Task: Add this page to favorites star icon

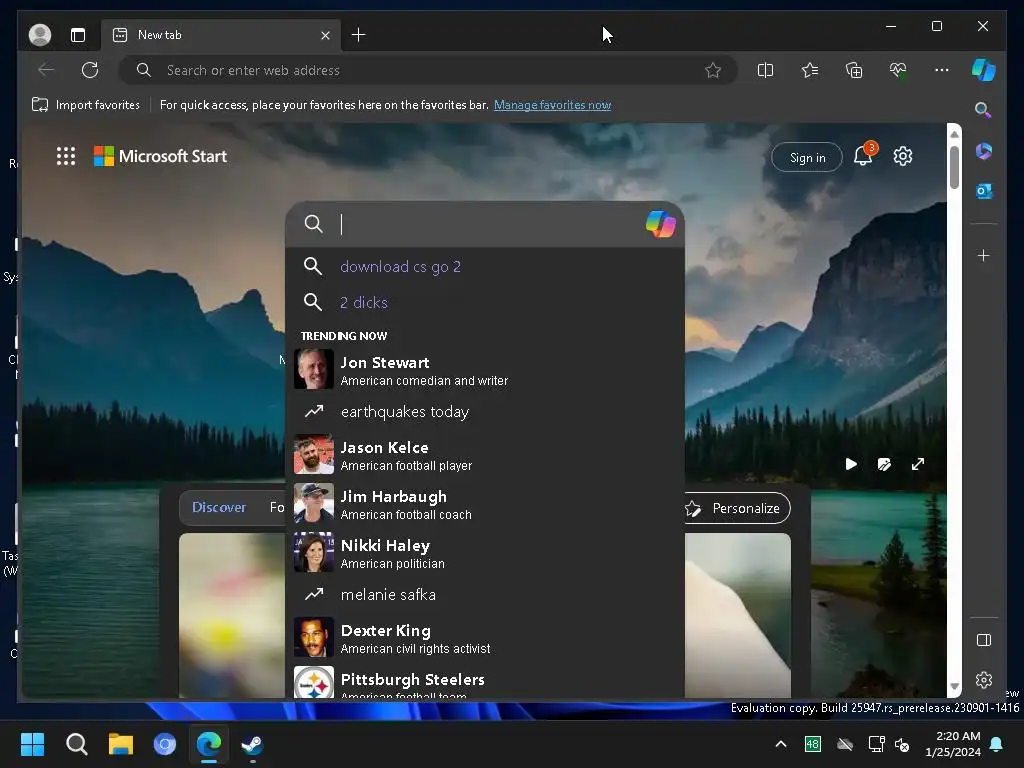Action: (x=713, y=70)
